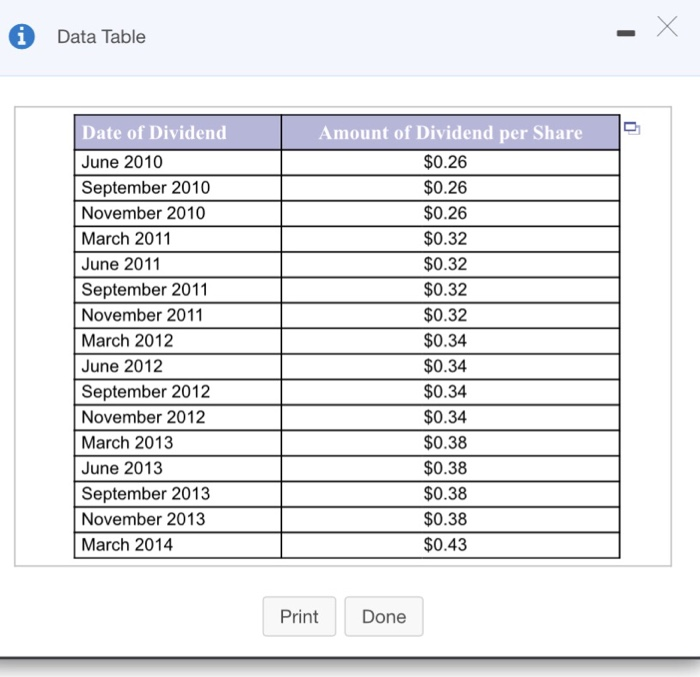The width and height of the screenshot is (700, 677).
Task: Click the 'September 2012' date cell
Action: pyautogui.click(x=178, y=392)
